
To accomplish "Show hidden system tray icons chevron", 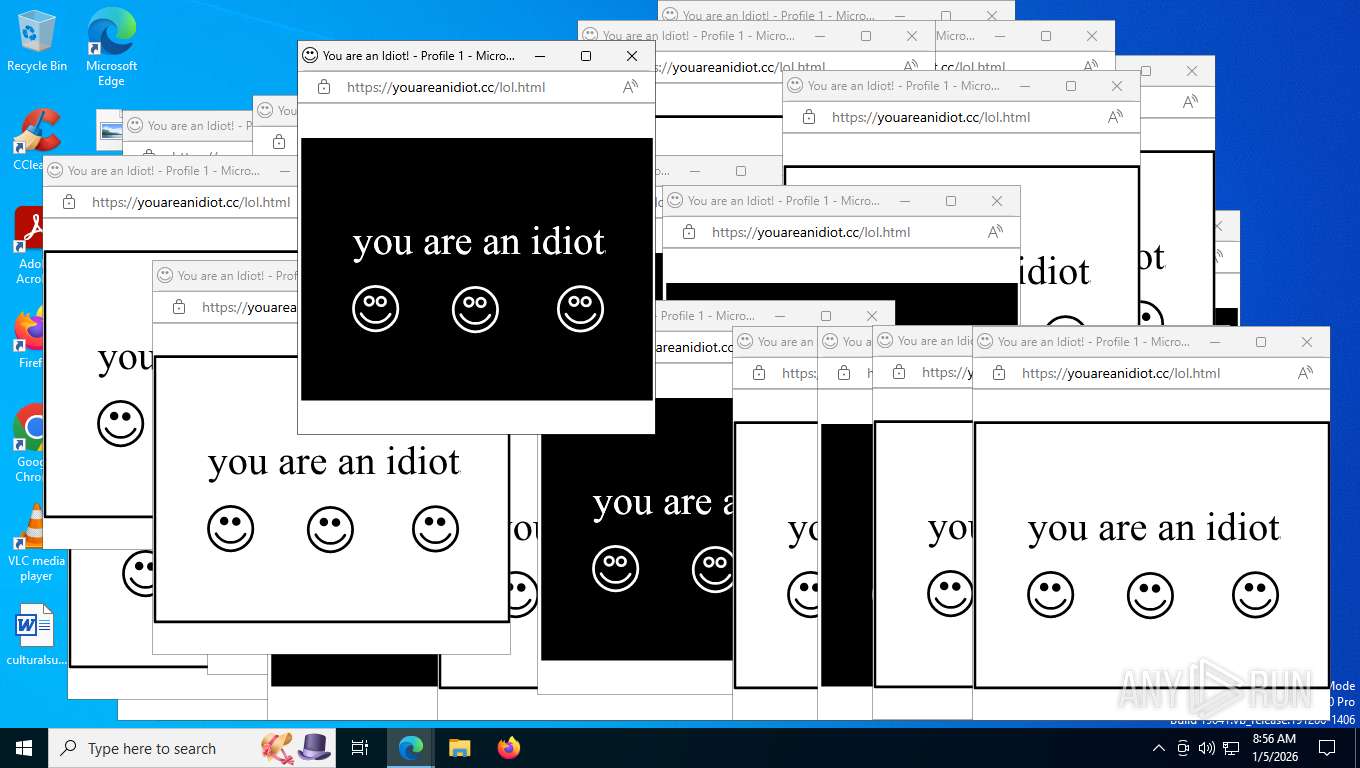I will click(1158, 748).
